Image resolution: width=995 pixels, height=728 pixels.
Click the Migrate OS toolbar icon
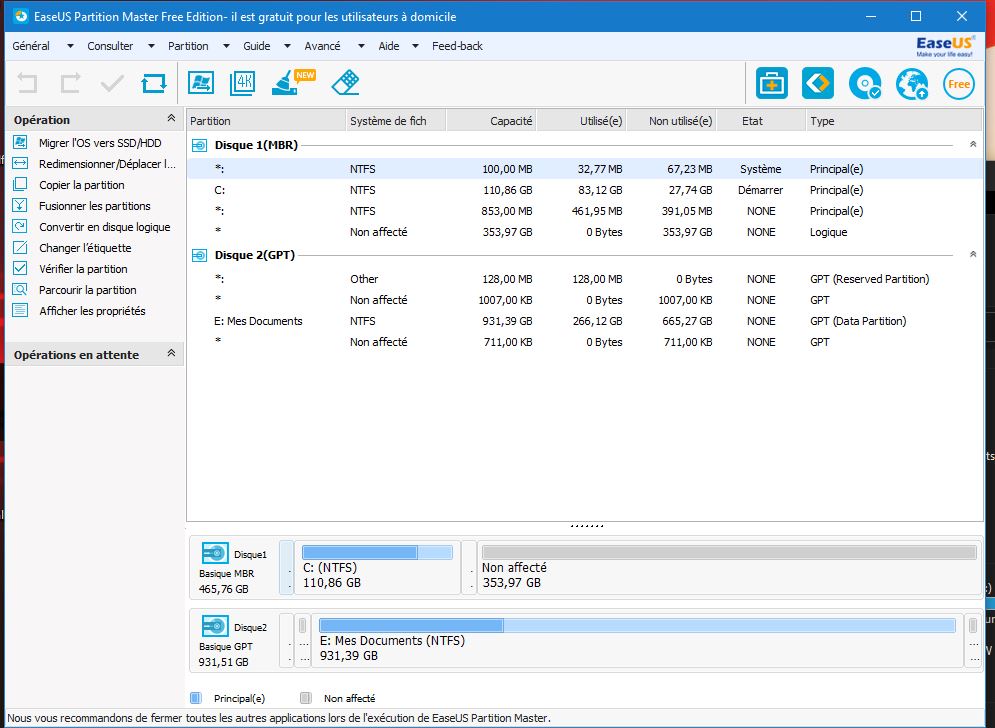pyautogui.click(x=201, y=83)
